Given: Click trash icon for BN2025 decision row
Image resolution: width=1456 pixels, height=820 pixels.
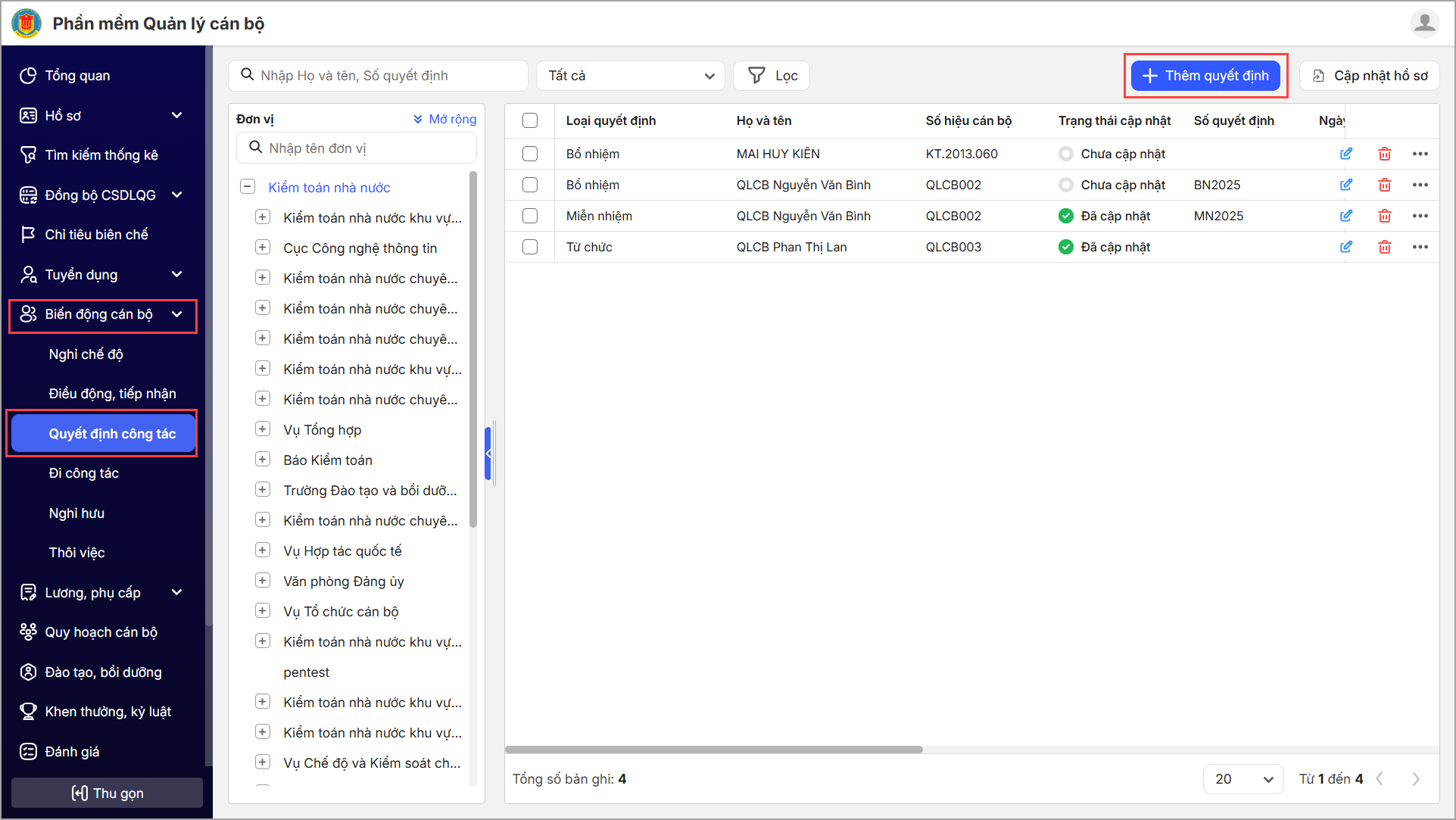Looking at the screenshot, I should 1384,185.
